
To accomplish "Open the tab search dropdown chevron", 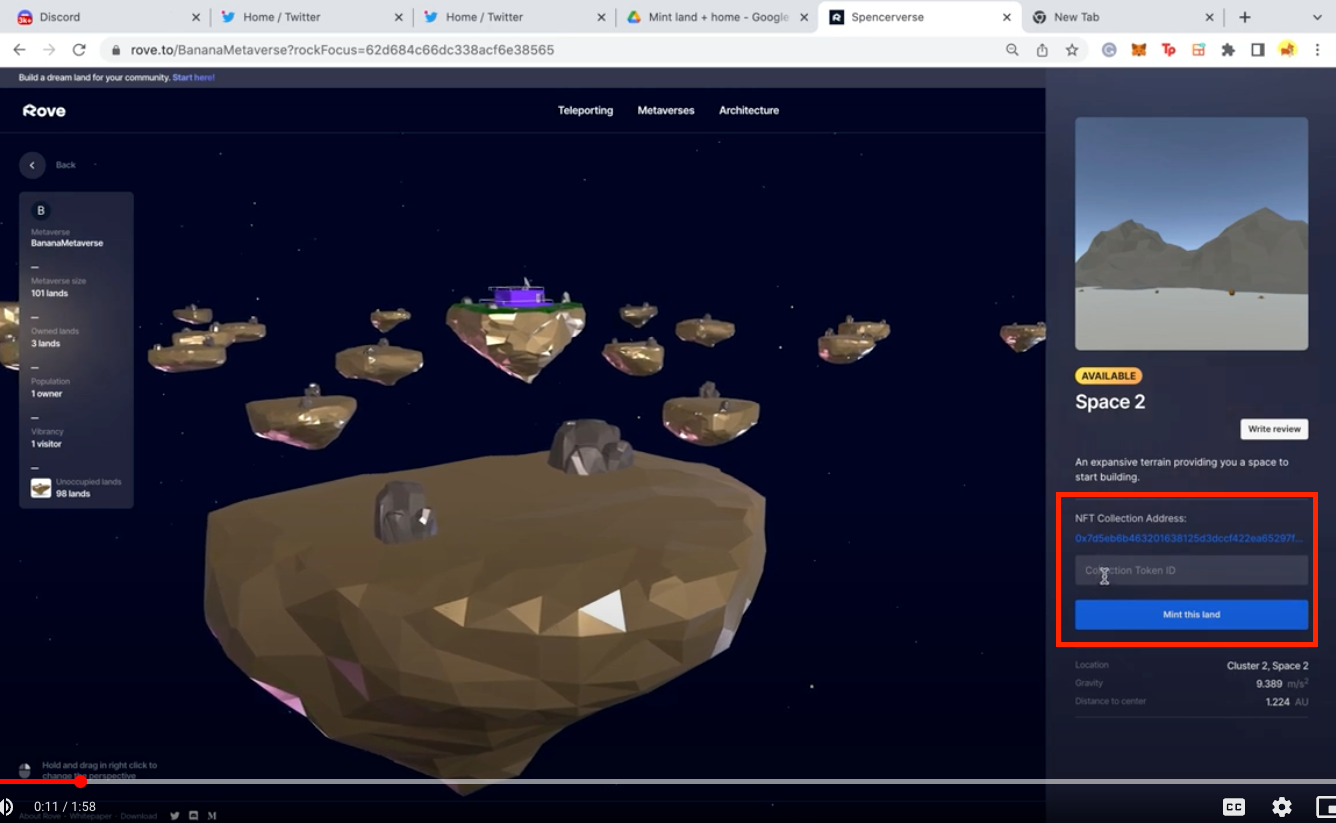I will point(1317,17).
